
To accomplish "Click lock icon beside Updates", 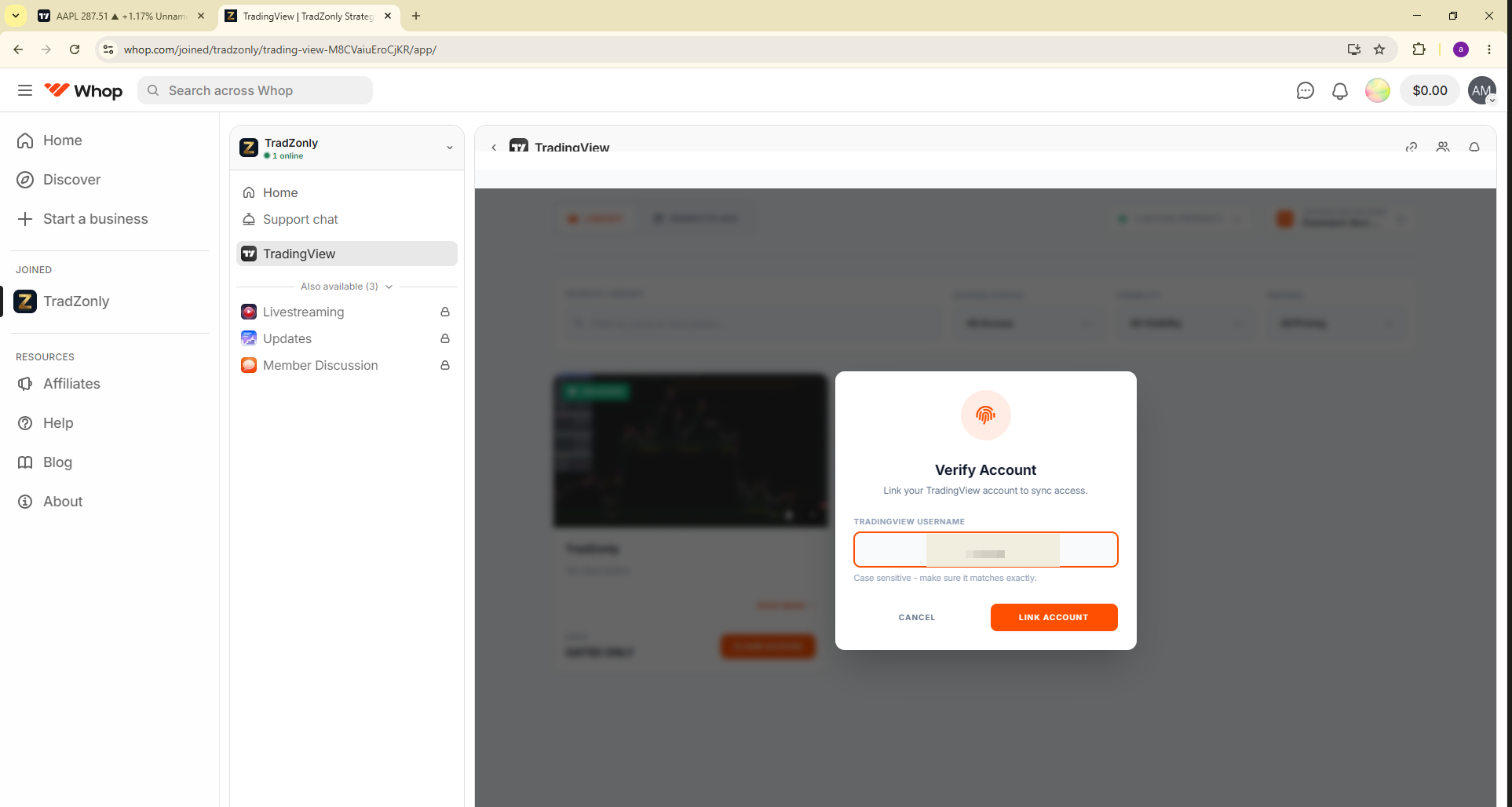I will click(445, 338).
